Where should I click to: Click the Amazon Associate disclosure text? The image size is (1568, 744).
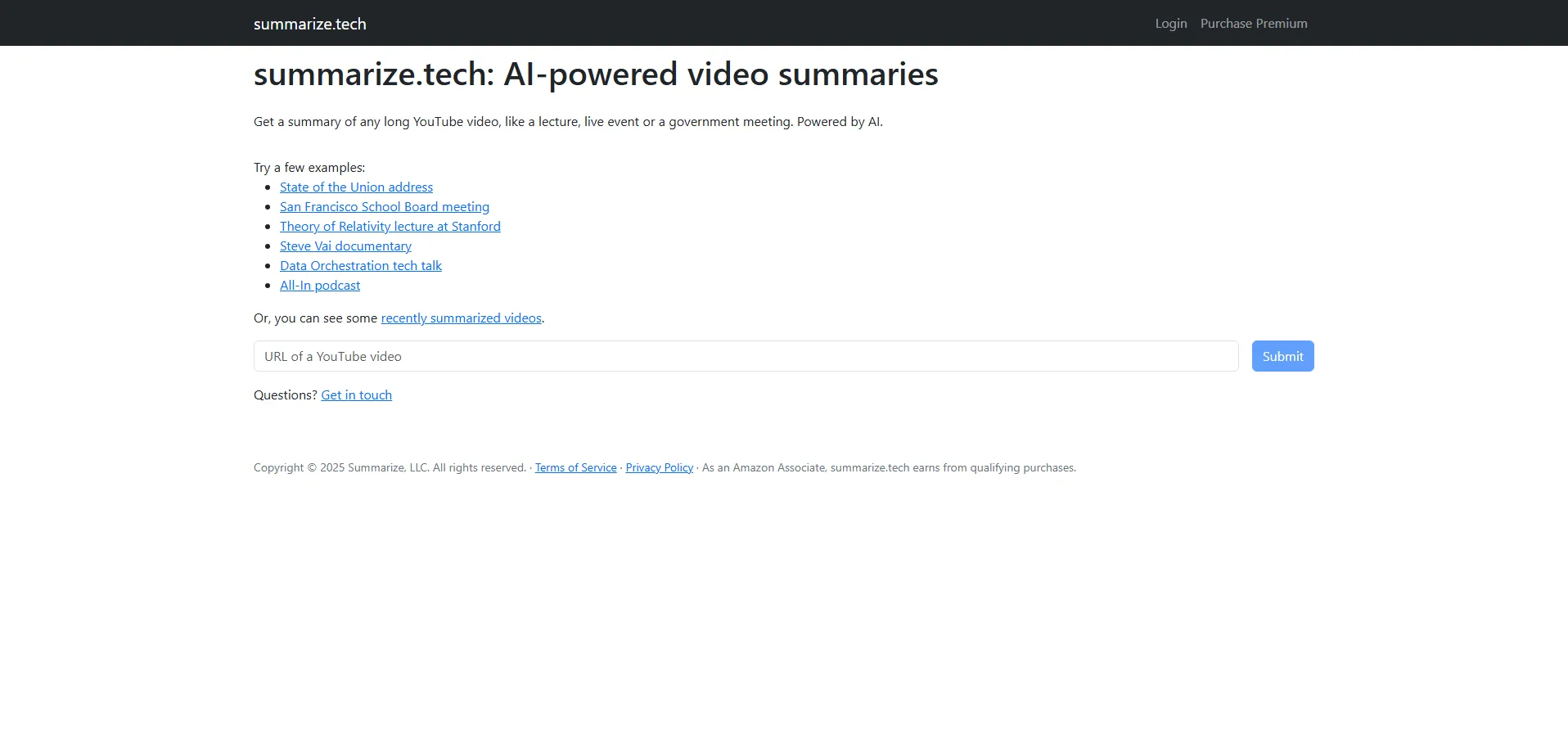tap(888, 468)
